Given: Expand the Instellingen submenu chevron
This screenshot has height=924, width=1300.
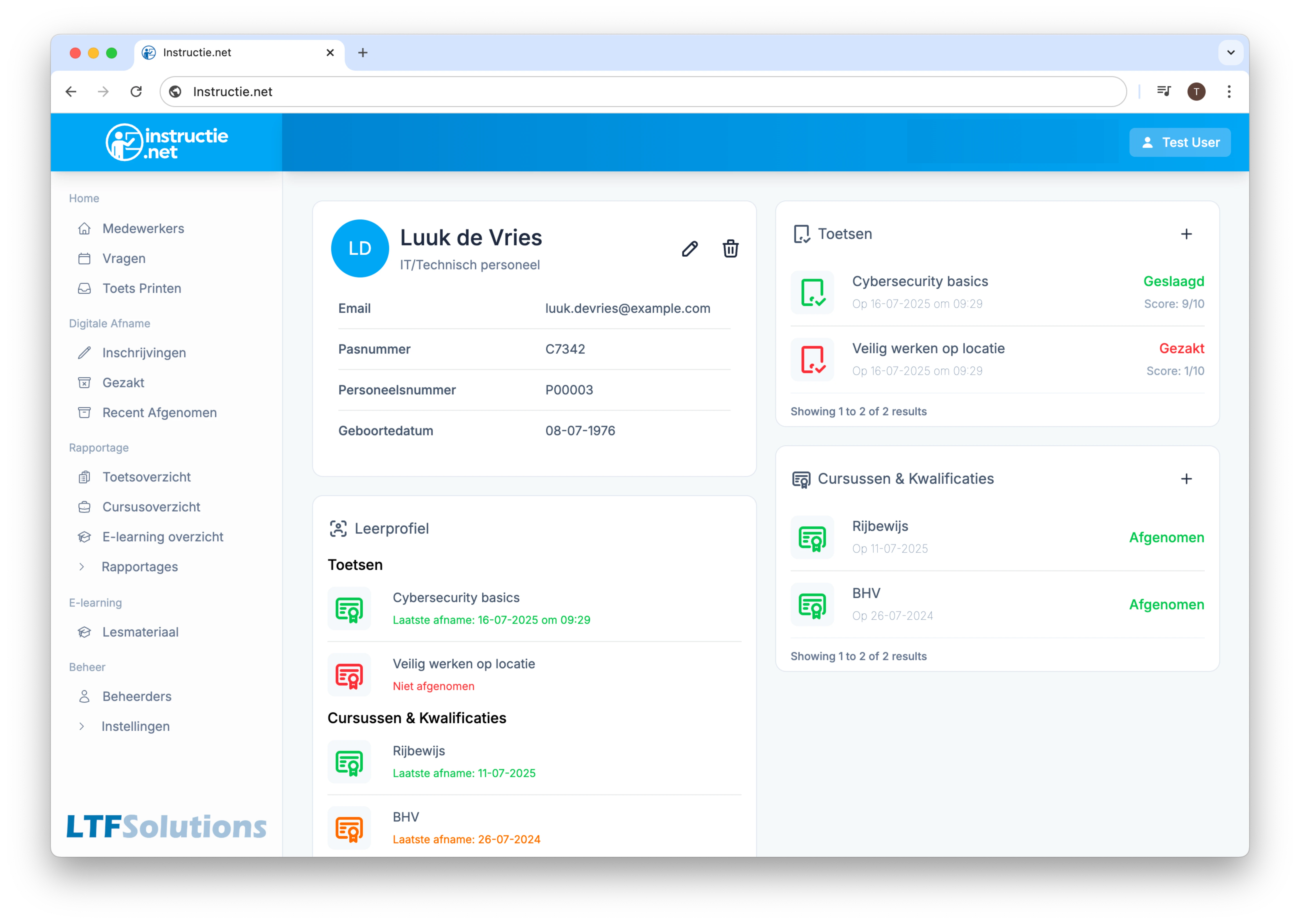Looking at the screenshot, I should coord(82,727).
